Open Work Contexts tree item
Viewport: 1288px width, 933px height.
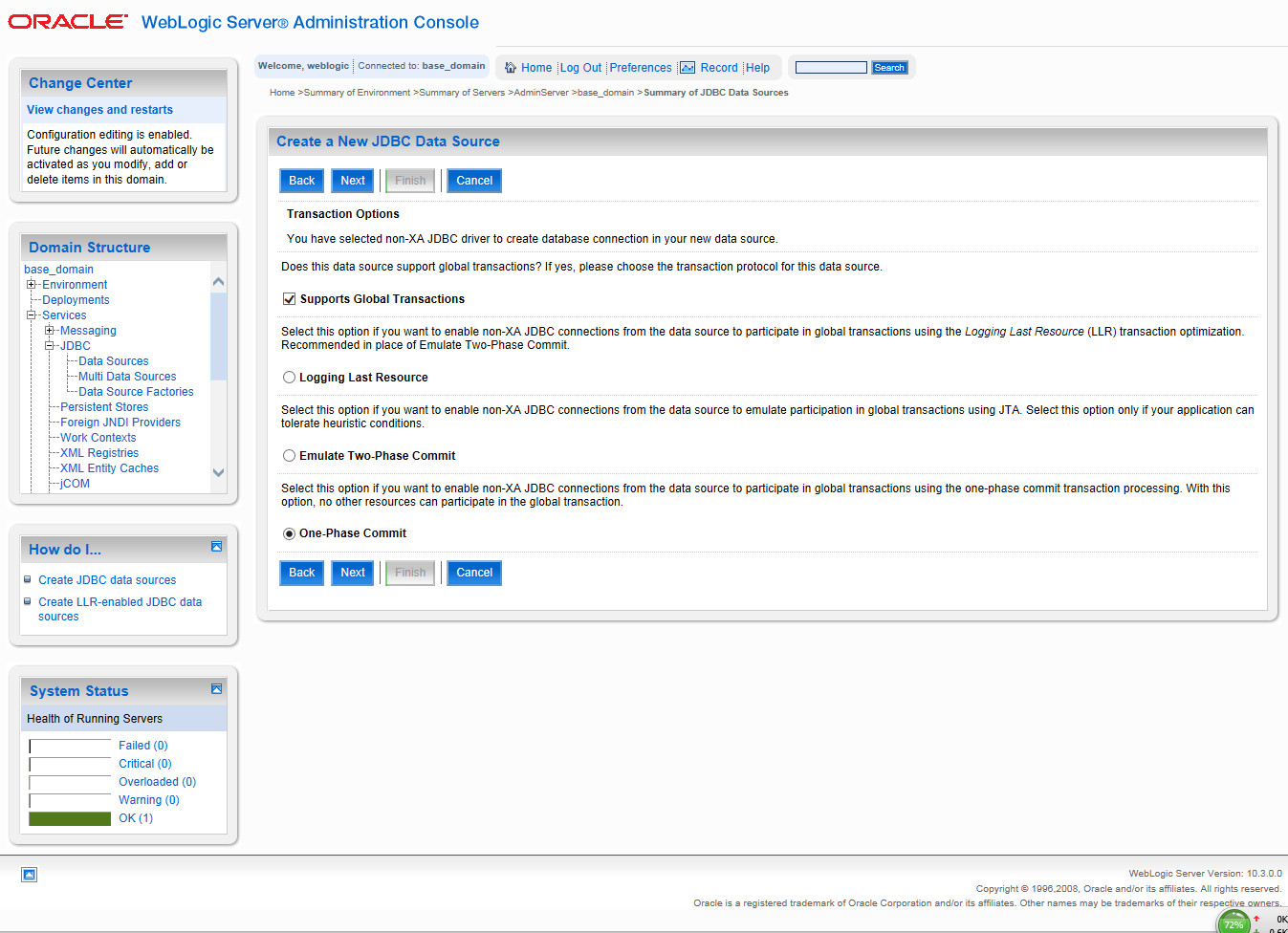[x=98, y=438]
